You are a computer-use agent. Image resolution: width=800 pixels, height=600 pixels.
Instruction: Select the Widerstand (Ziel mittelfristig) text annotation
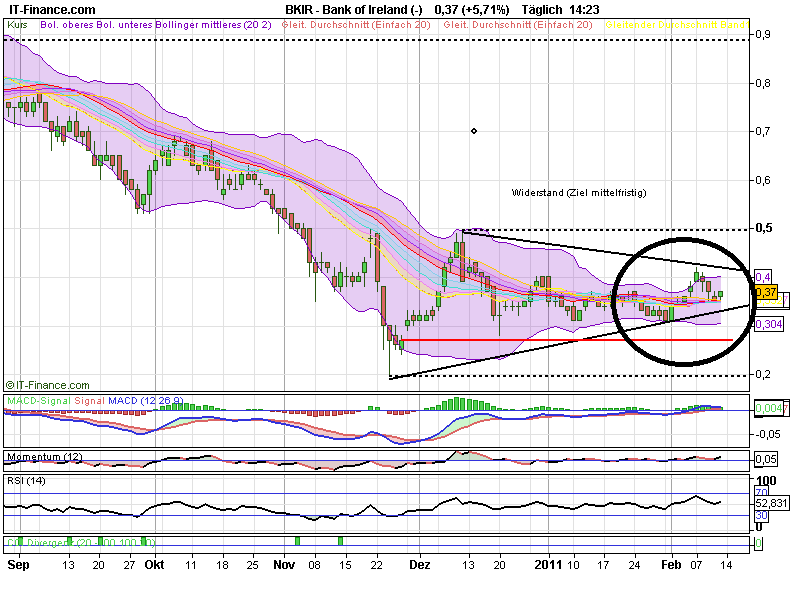(x=578, y=192)
